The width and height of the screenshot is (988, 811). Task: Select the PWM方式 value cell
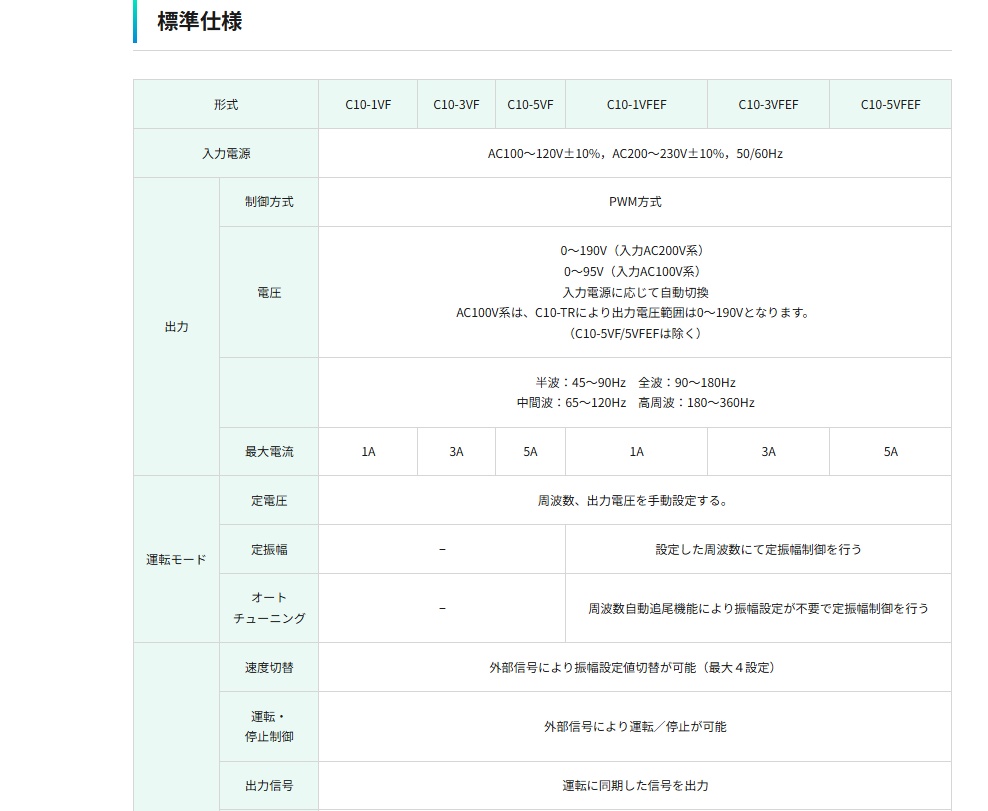pos(635,202)
